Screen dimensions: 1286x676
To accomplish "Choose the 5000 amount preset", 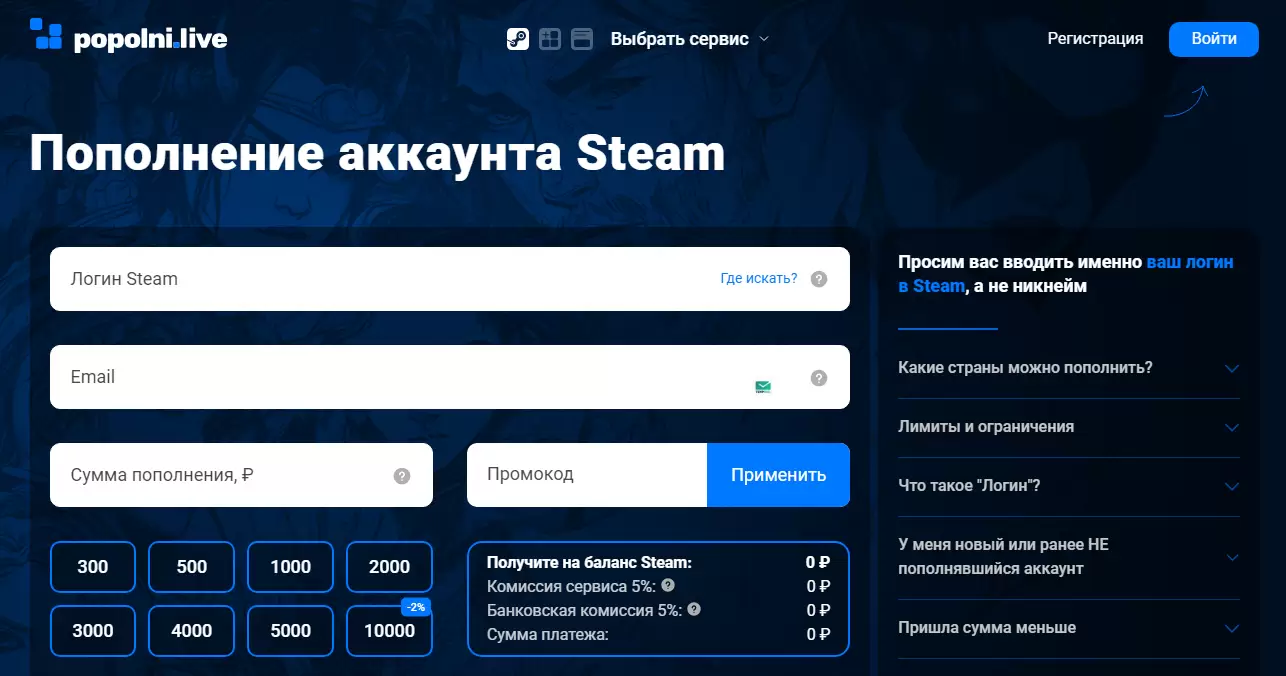I will [291, 631].
